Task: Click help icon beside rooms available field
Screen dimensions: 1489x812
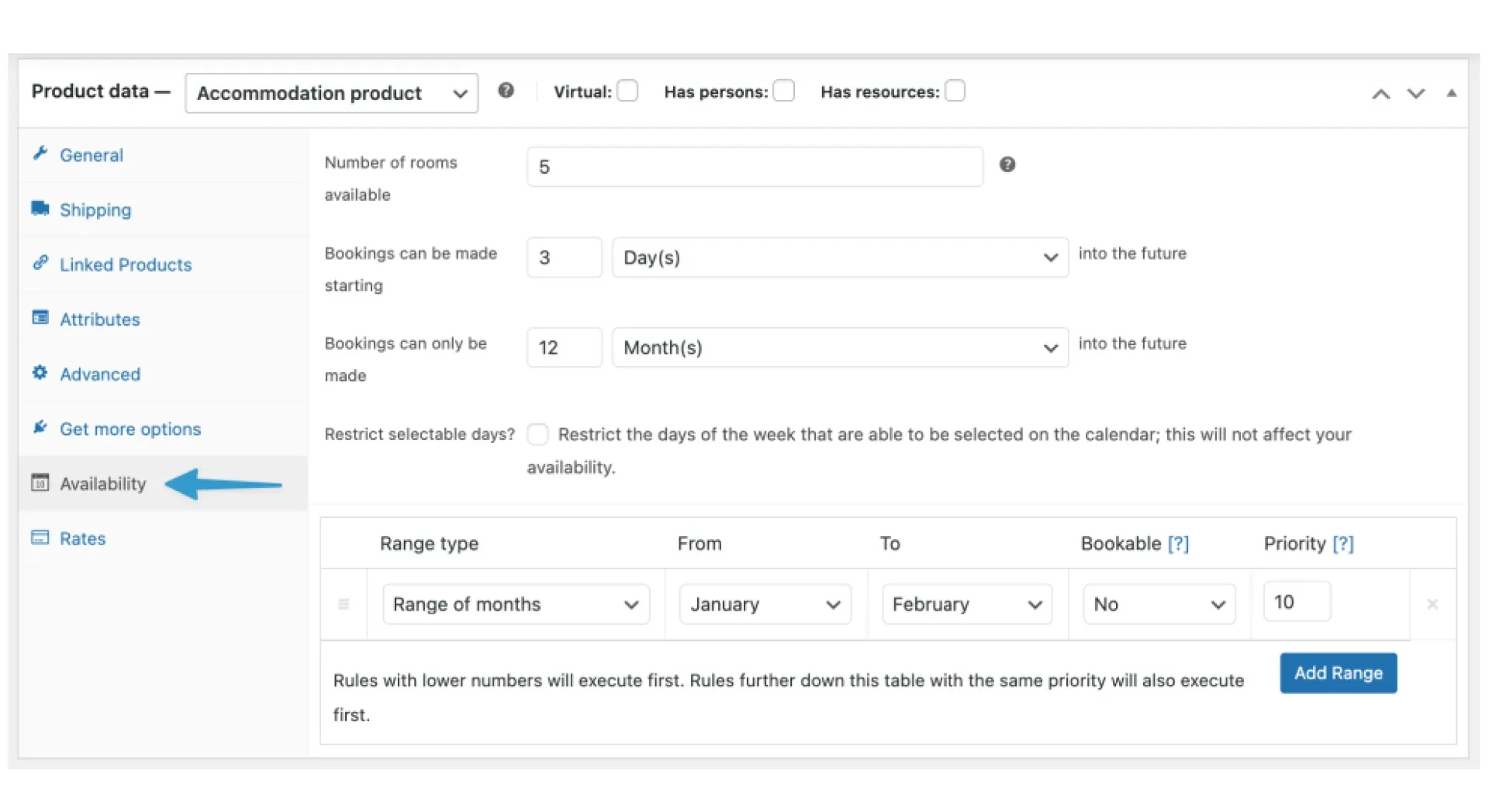Action: pos(1007,164)
